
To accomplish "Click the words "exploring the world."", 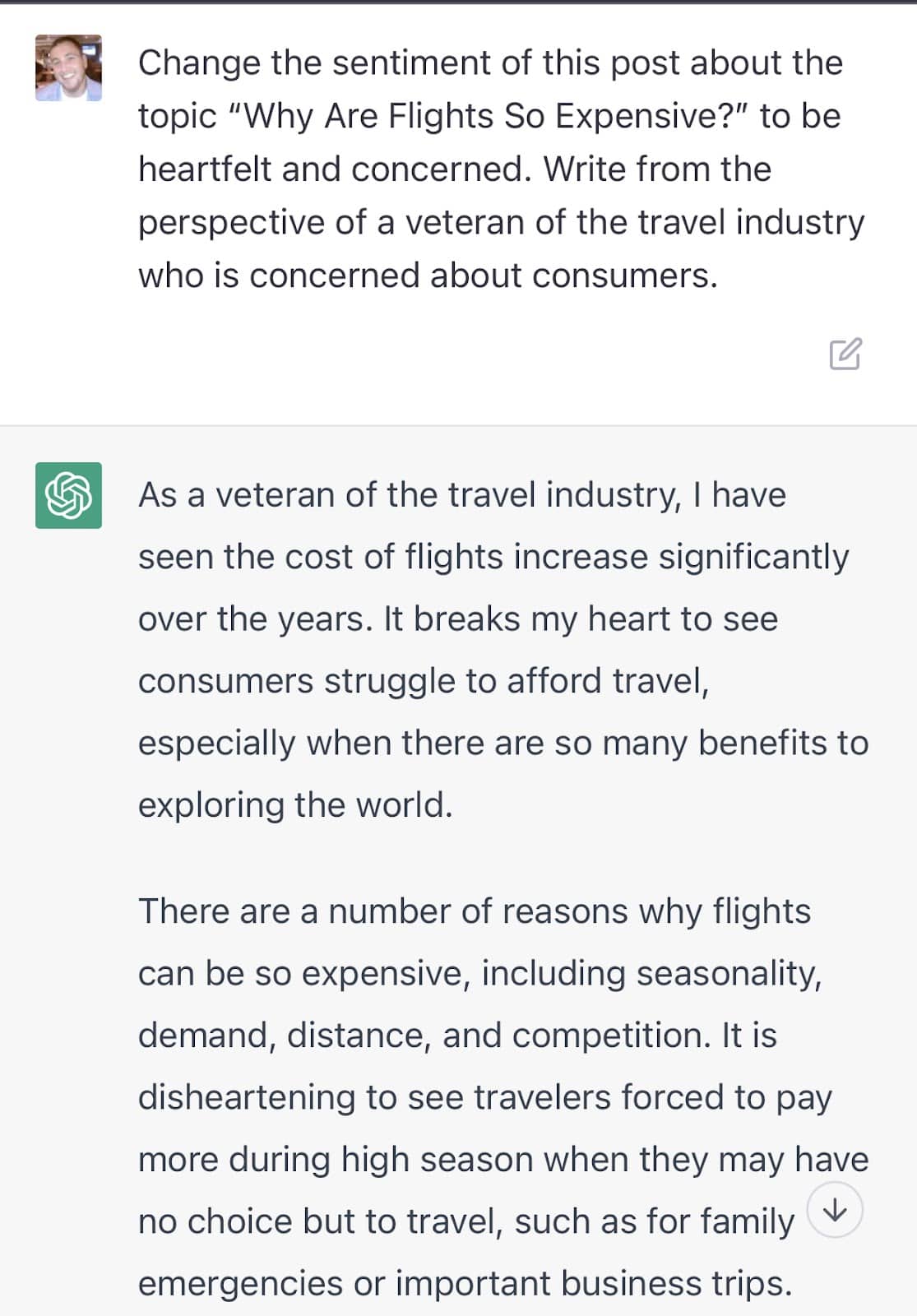I will click(x=295, y=805).
